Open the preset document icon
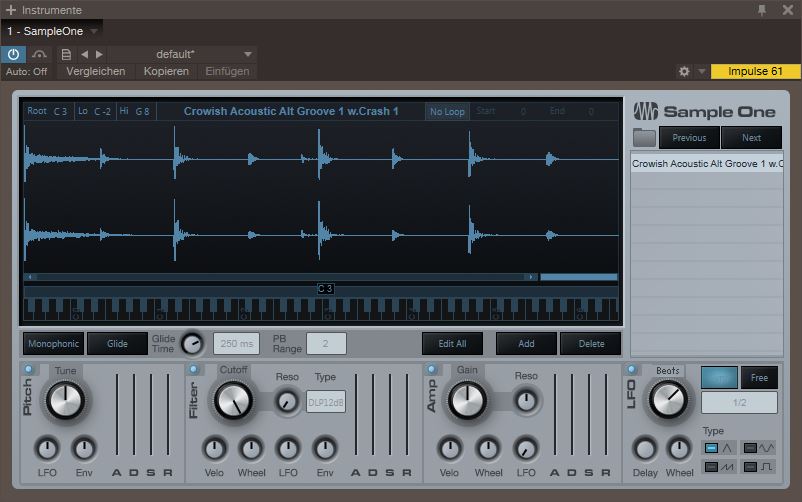The height and width of the screenshot is (502, 802). click(x=66, y=54)
